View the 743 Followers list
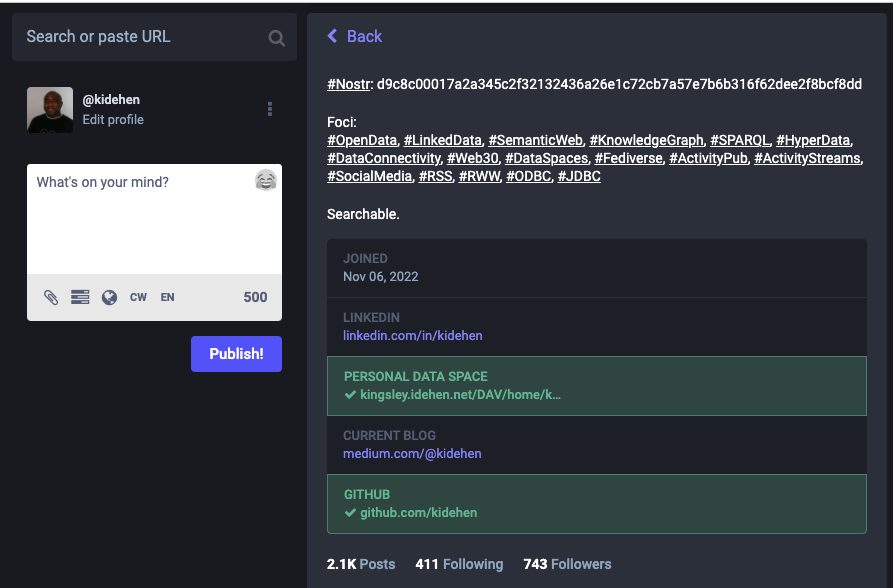893x588 pixels. [567, 564]
